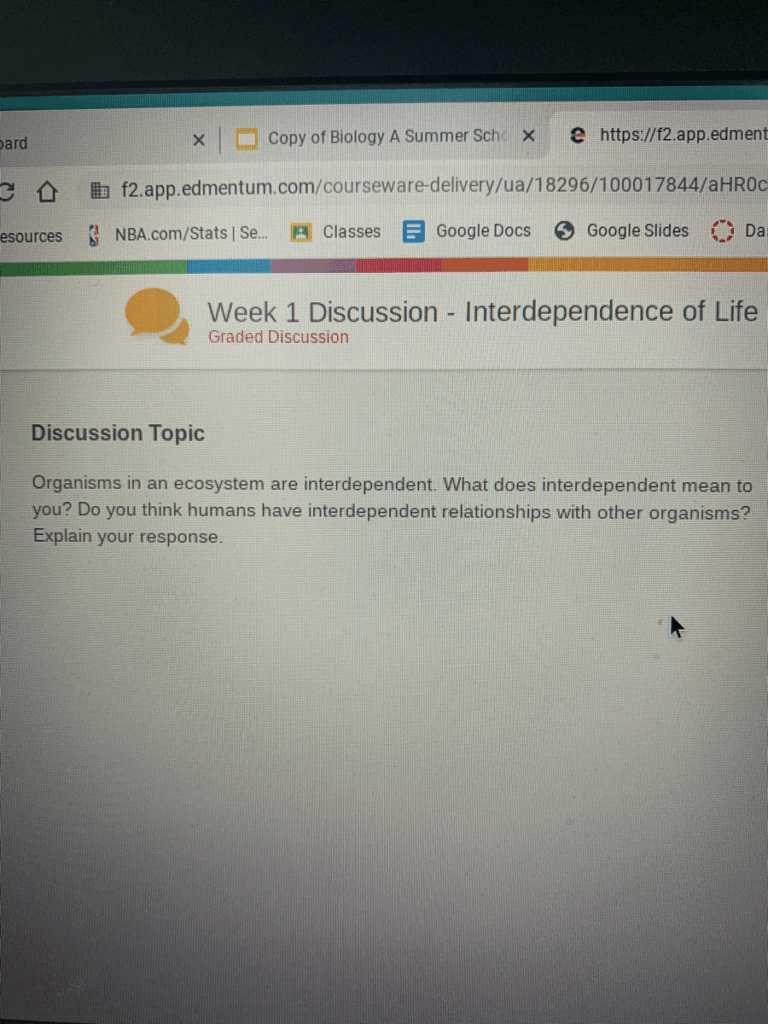Open the Resources bookmark
The image size is (768, 1024).
[31, 237]
